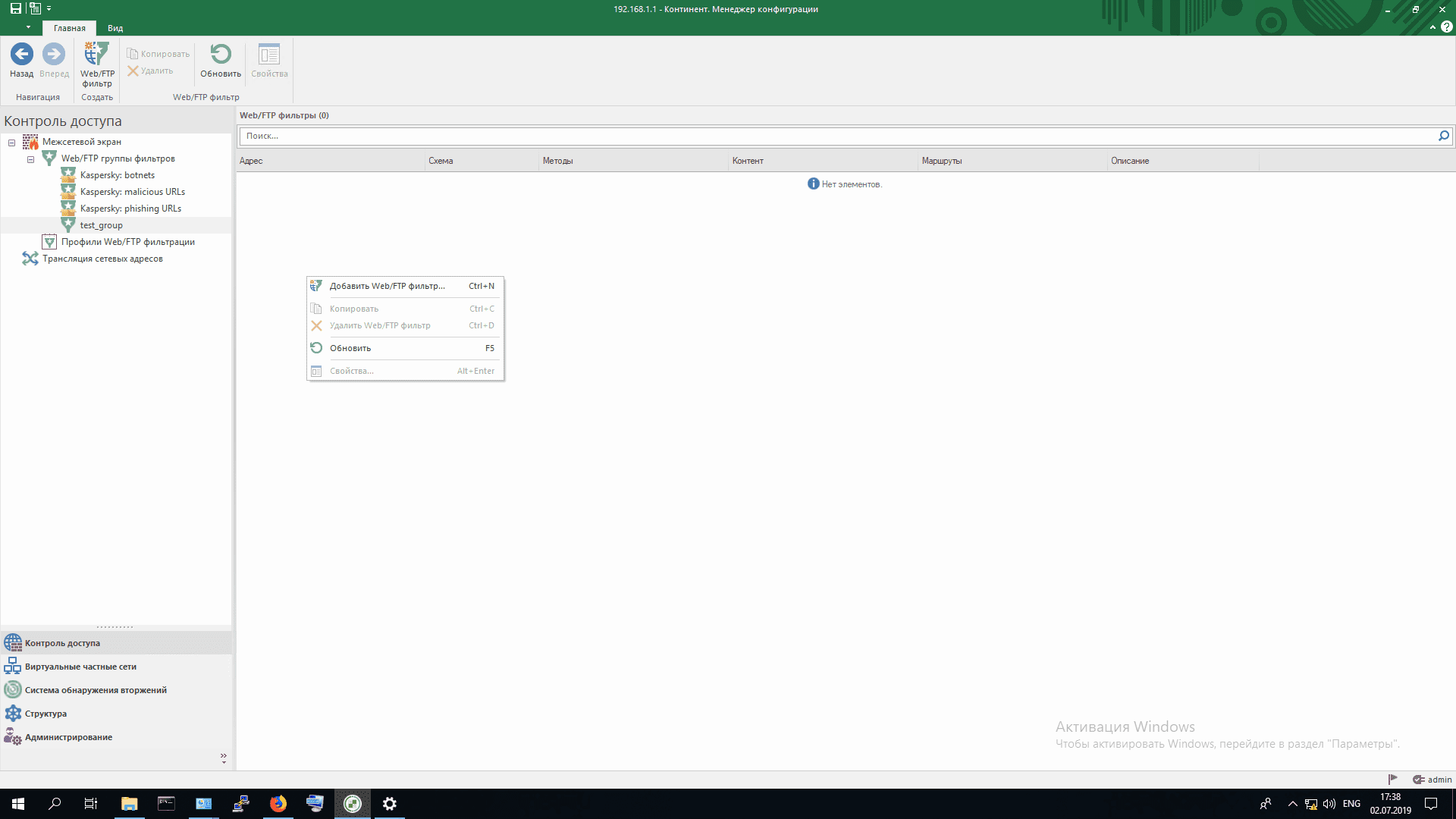1456x819 pixels.
Task: Switch to the Вид ribbon tab
Action: 115,28
